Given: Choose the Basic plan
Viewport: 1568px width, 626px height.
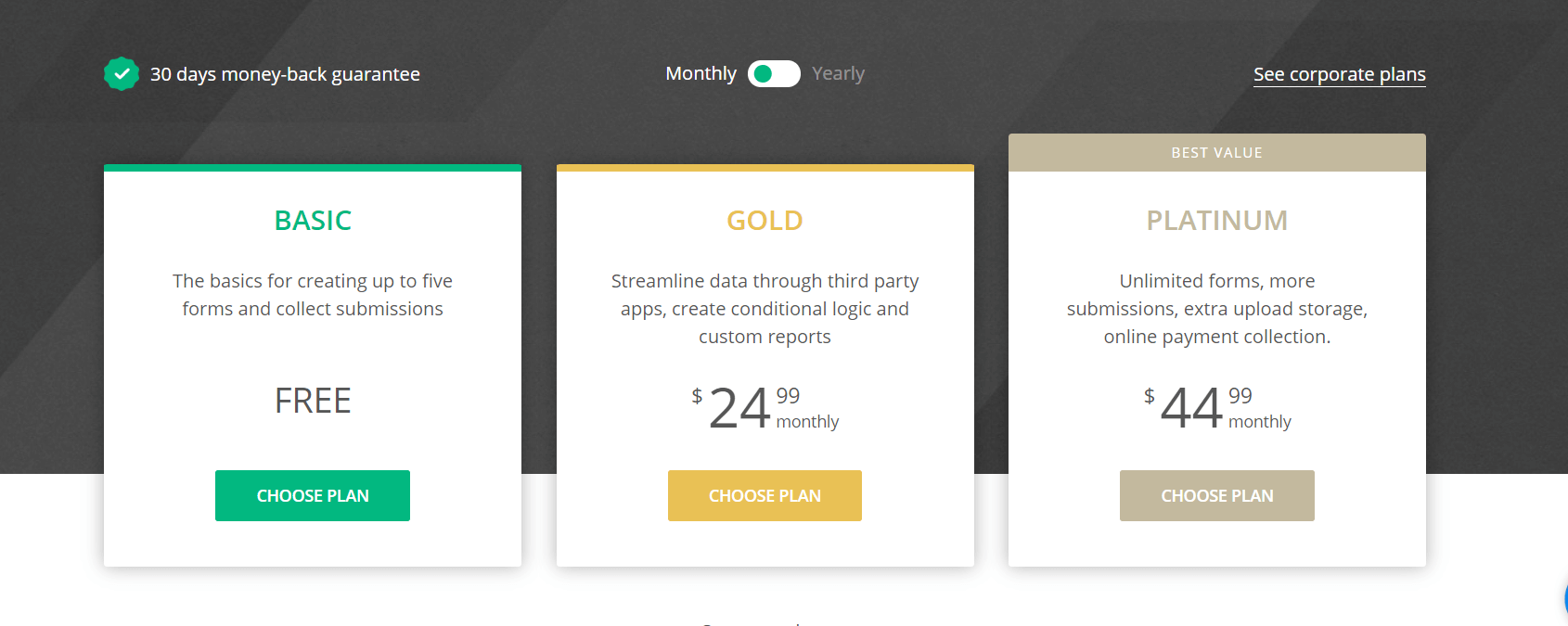Looking at the screenshot, I should pyautogui.click(x=313, y=495).
